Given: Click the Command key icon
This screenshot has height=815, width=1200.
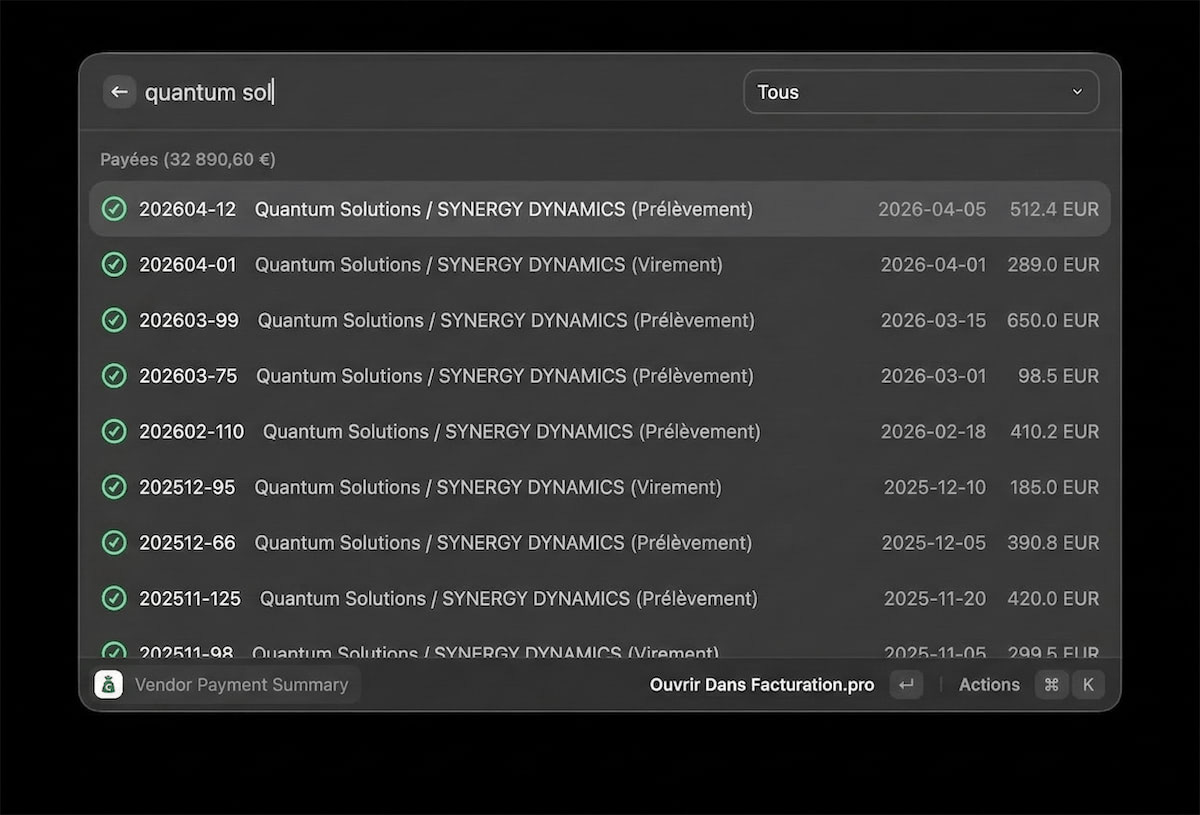Looking at the screenshot, I should click(1051, 685).
